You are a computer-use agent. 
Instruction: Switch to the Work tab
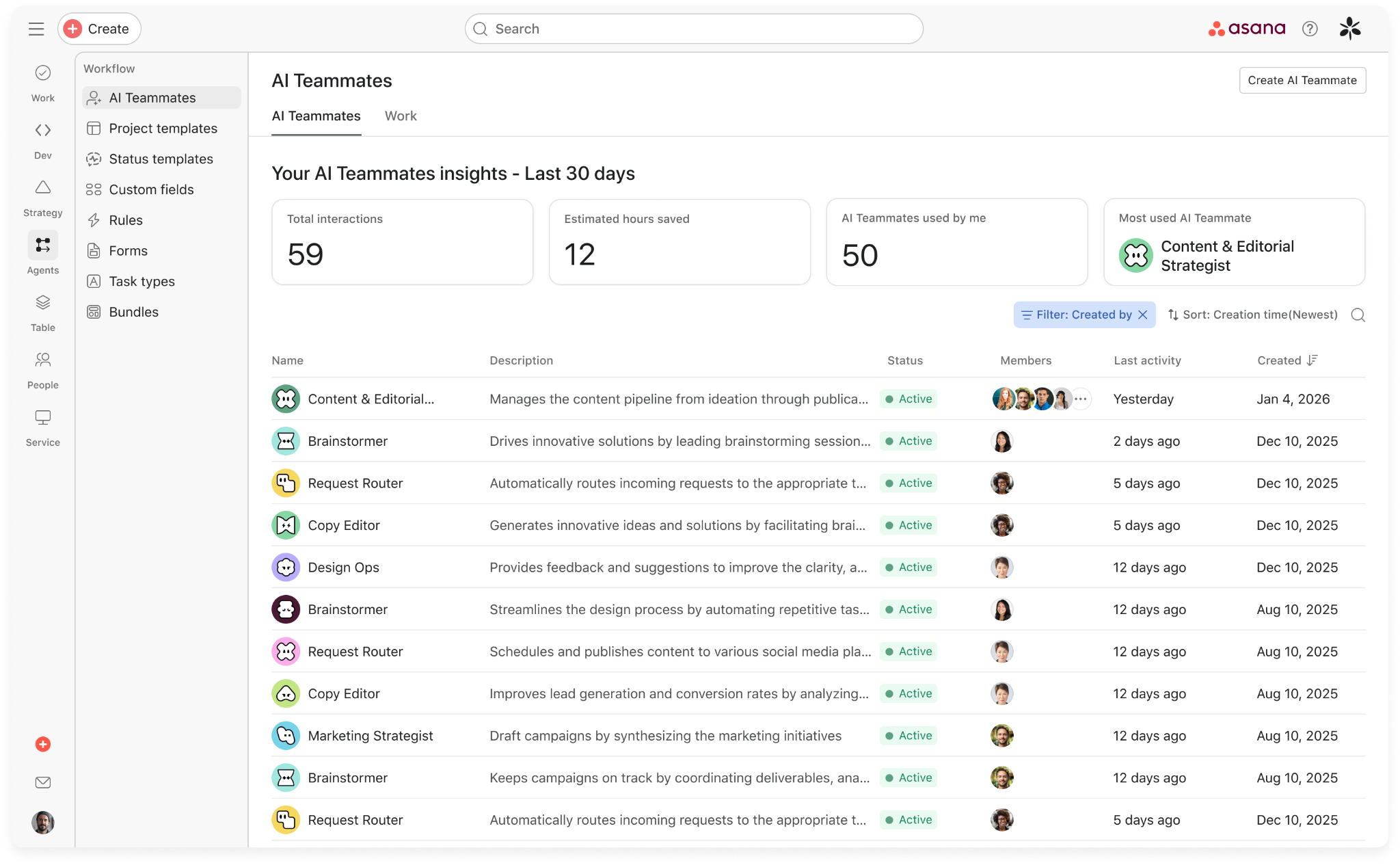[x=401, y=116]
